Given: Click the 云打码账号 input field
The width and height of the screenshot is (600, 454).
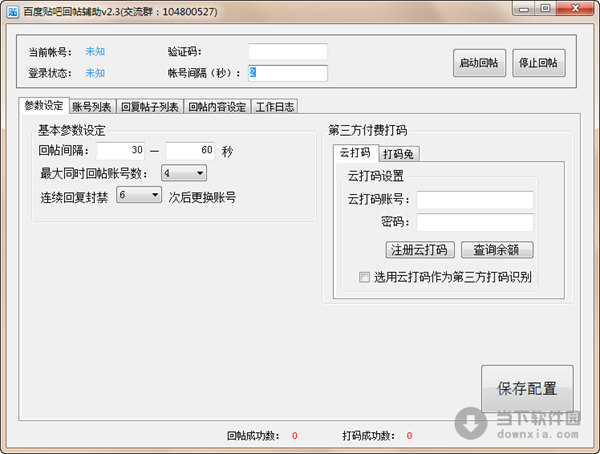Looking at the screenshot, I should pyautogui.click(x=475, y=200).
